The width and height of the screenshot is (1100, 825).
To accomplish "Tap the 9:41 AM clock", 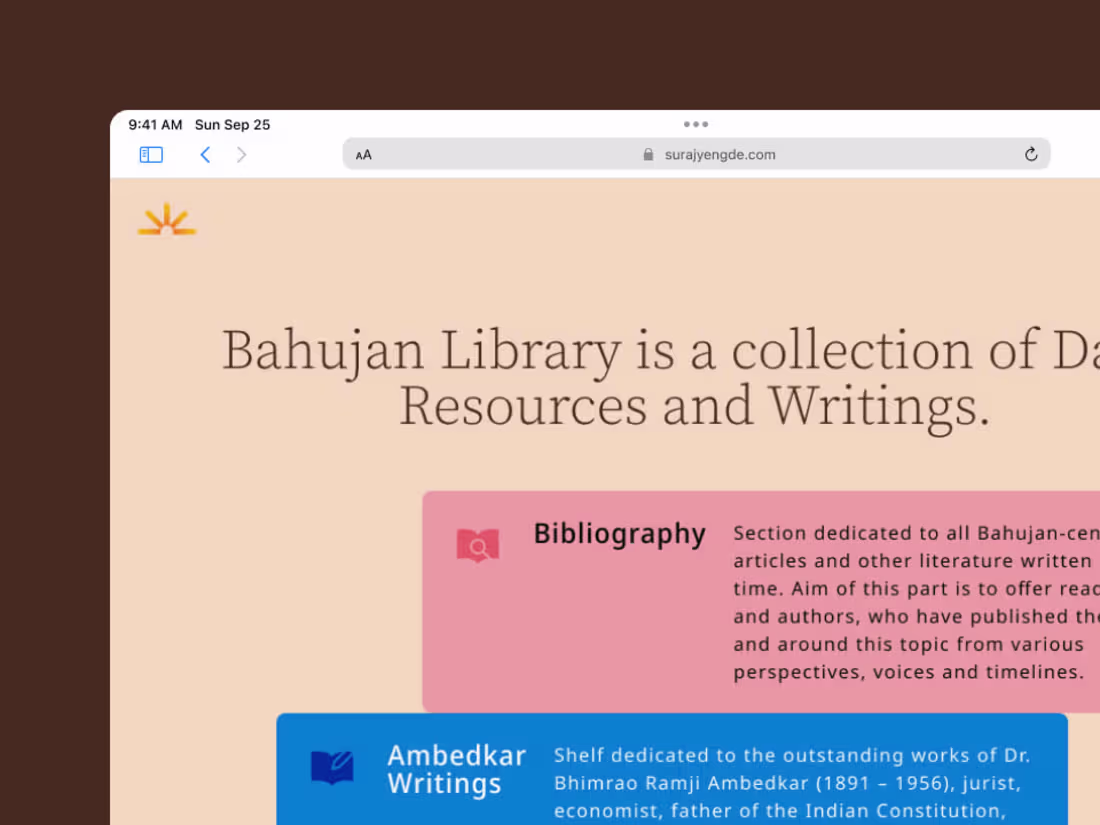I will click(x=154, y=125).
